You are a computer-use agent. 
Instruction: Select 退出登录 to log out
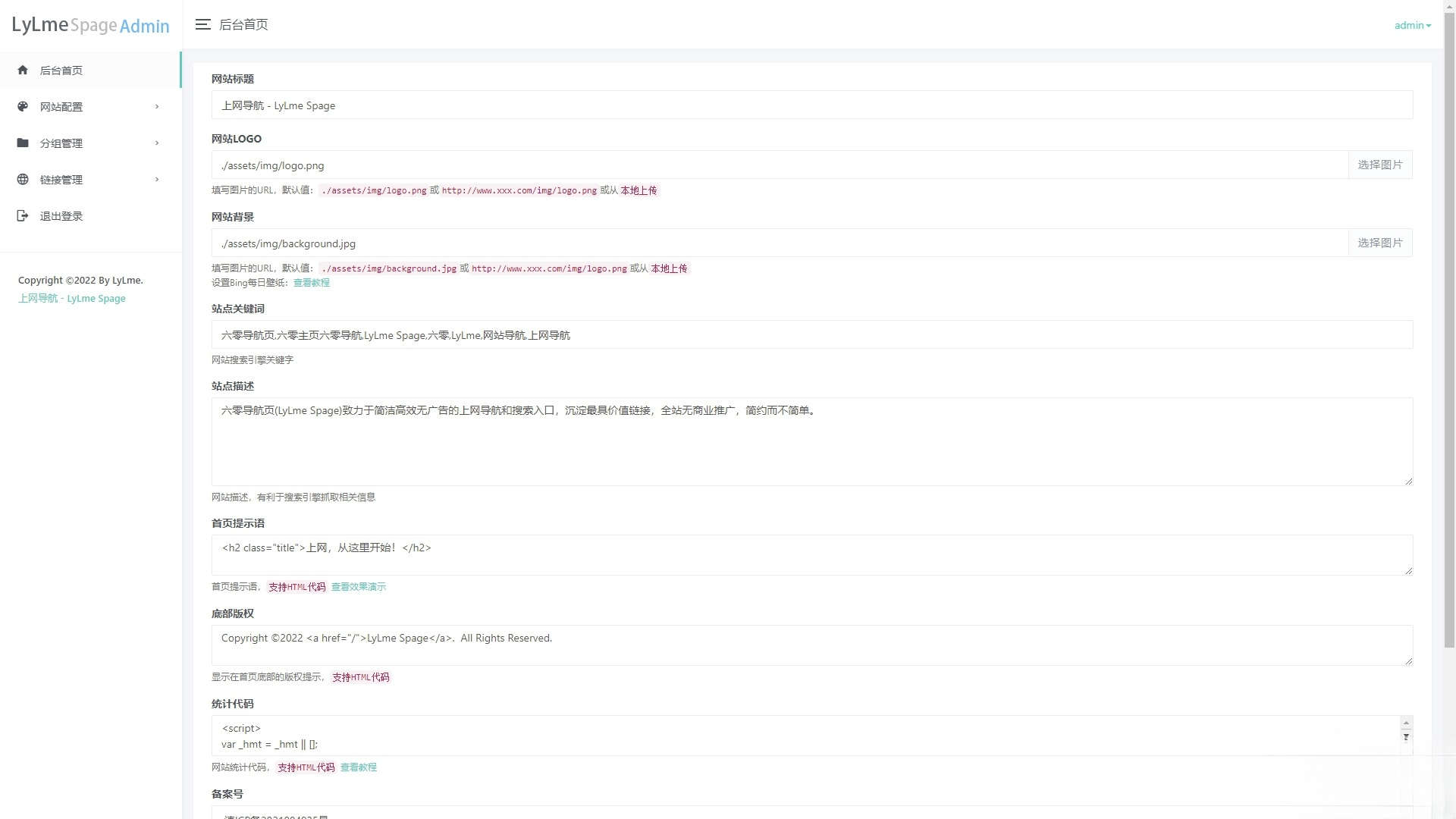(x=90, y=215)
